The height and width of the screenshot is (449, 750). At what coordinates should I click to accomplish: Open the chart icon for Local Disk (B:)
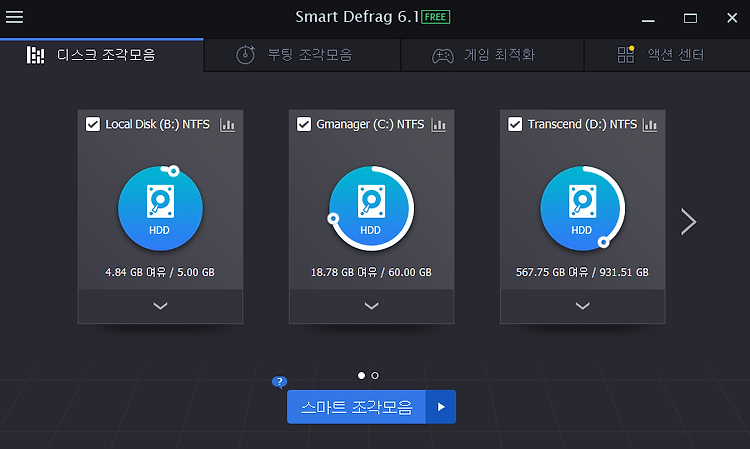click(227, 125)
